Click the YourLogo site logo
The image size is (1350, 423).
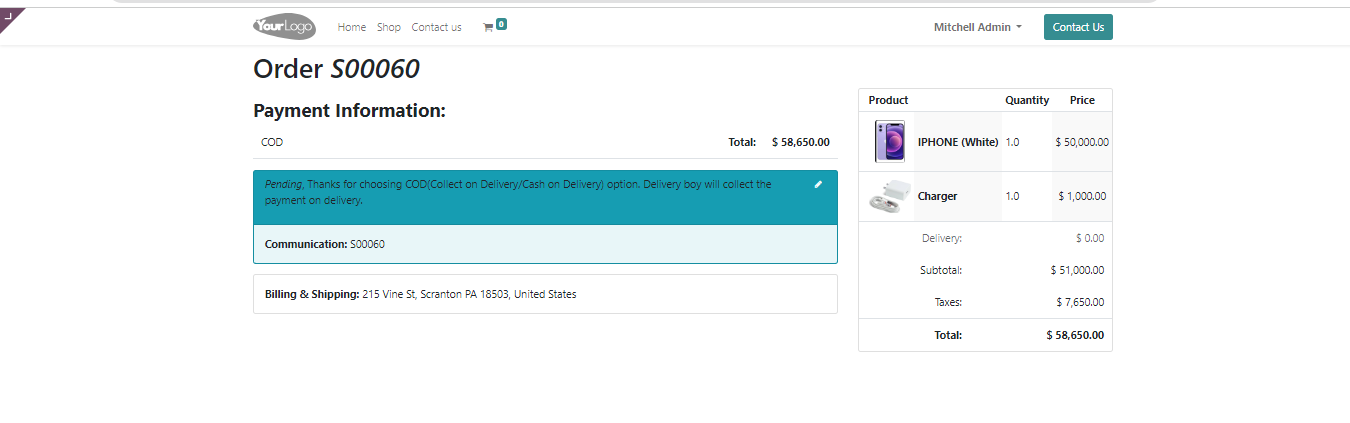pyautogui.click(x=284, y=27)
